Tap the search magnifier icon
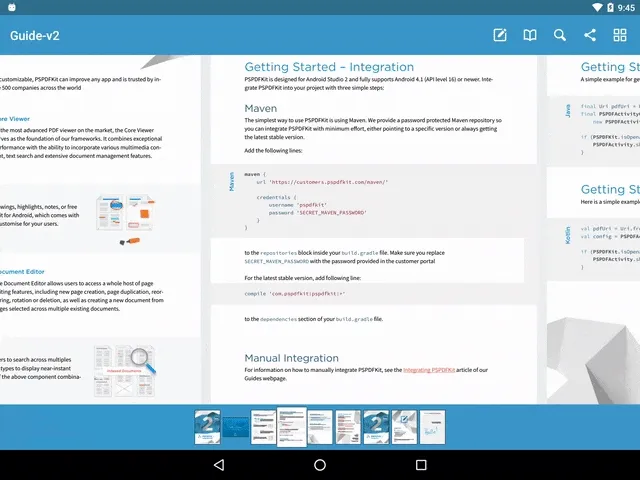 click(560, 36)
